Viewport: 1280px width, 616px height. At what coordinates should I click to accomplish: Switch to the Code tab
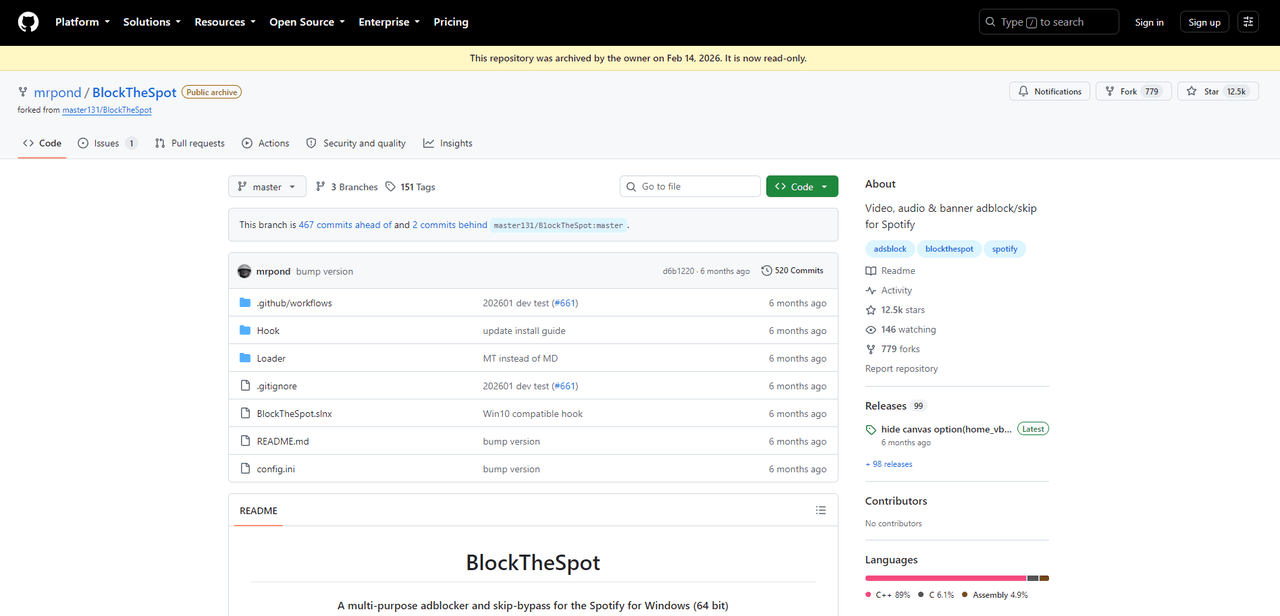pyautogui.click(x=42, y=143)
